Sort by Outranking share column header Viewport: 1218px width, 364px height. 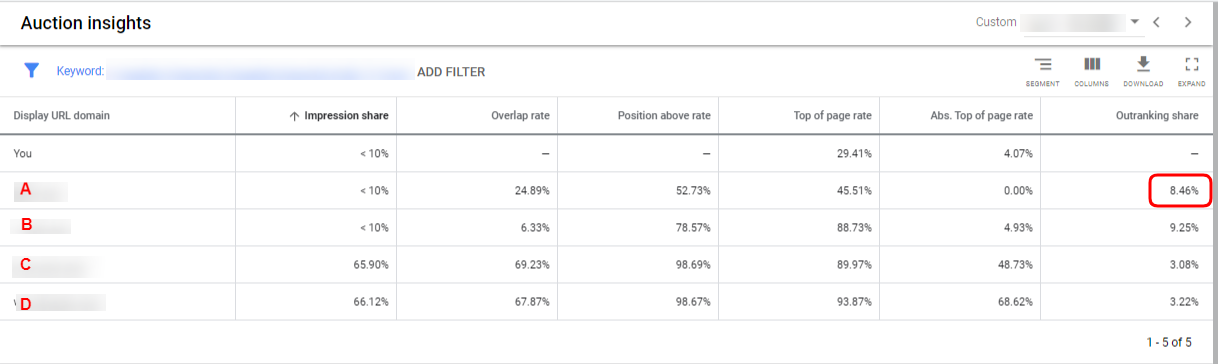click(1157, 116)
